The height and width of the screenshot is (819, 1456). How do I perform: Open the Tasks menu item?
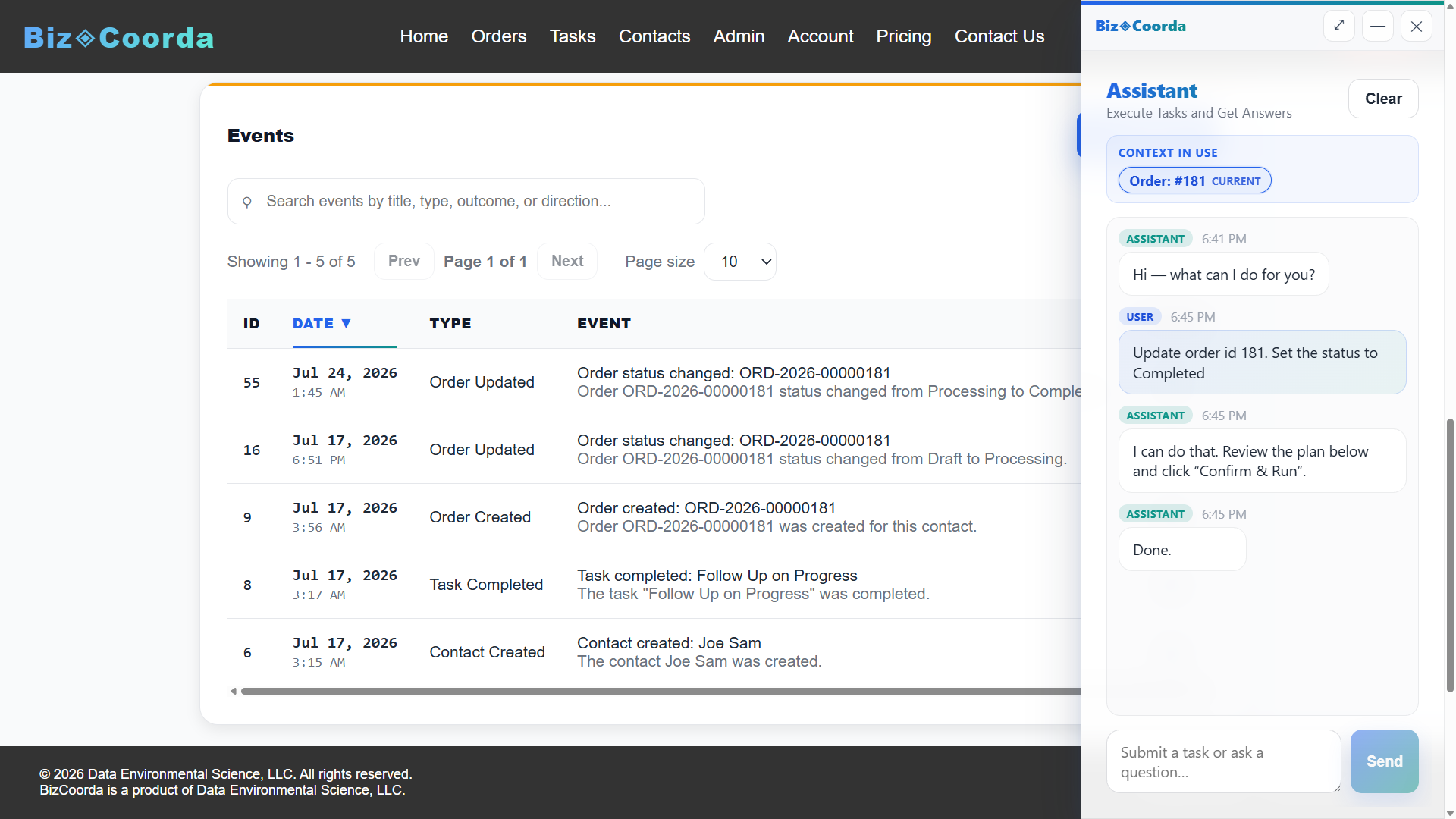[573, 36]
